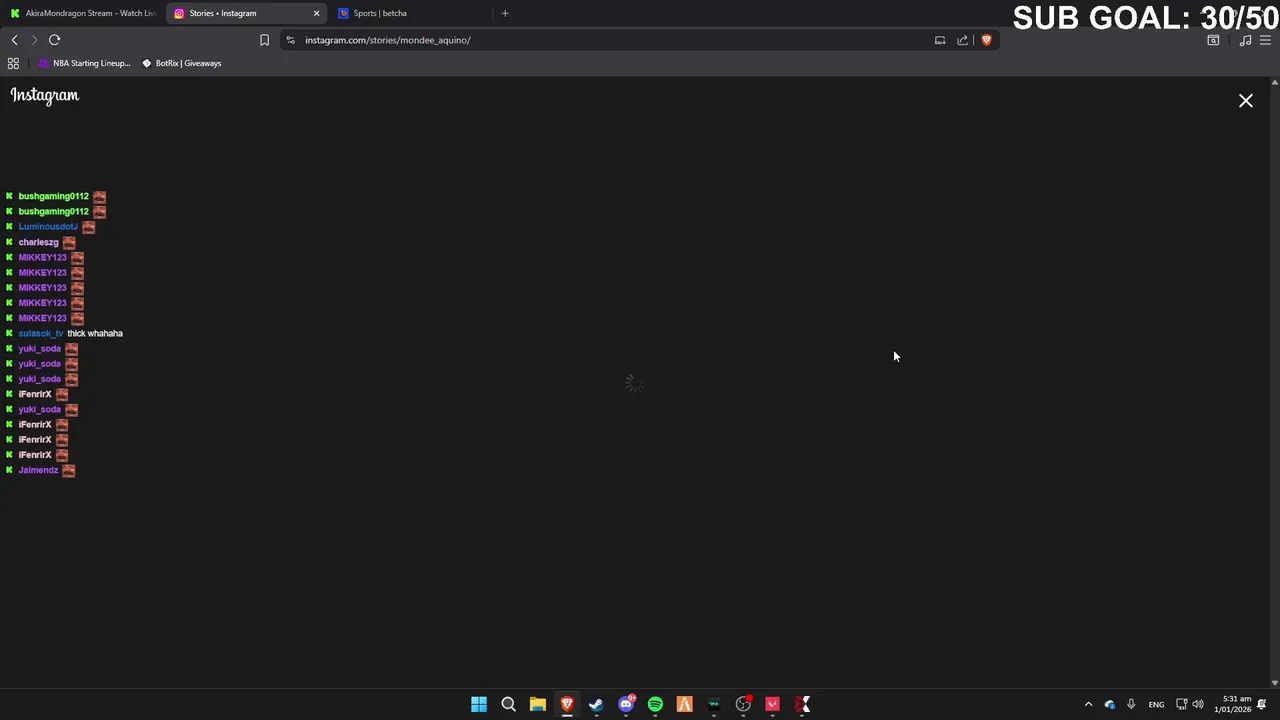Bookmark this page

264,40
